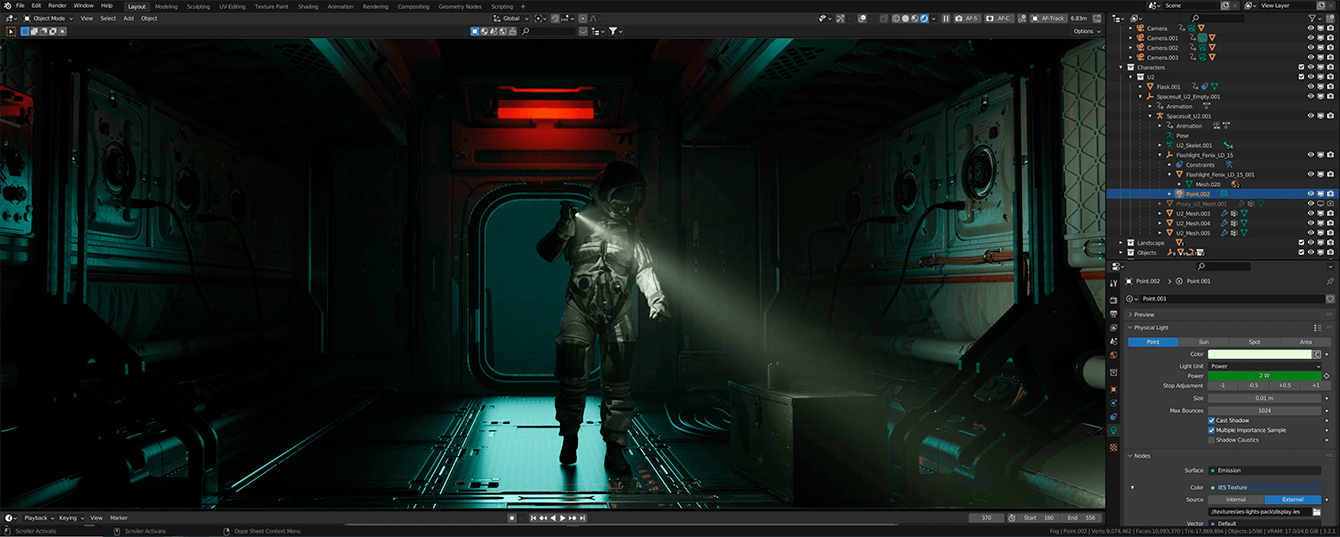The width and height of the screenshot is (1340, 537).
Task: Open the Light Unit dropdown
Action: (x=1264, y=366)
